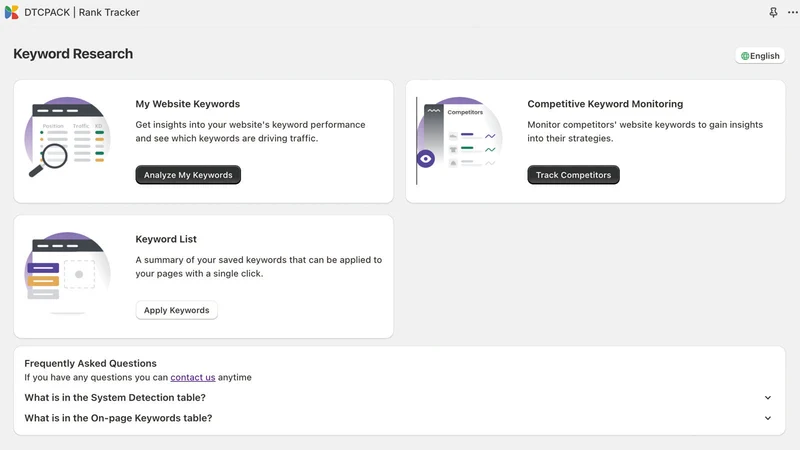Click the My Website Keywords magnifier illustration
The width and height of the screenshot is (800, 450).
click(67, 137)
